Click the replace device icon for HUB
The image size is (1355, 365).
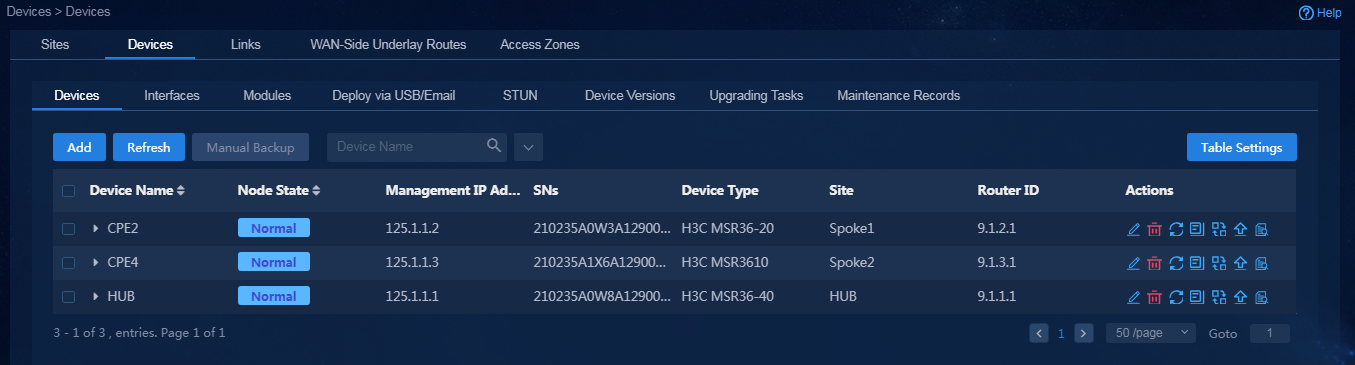1218,297
